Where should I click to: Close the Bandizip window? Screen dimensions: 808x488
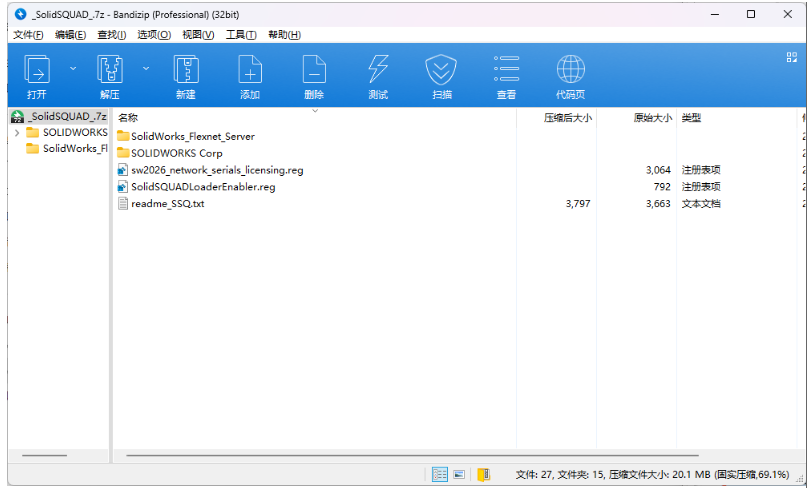click(787, 14)
